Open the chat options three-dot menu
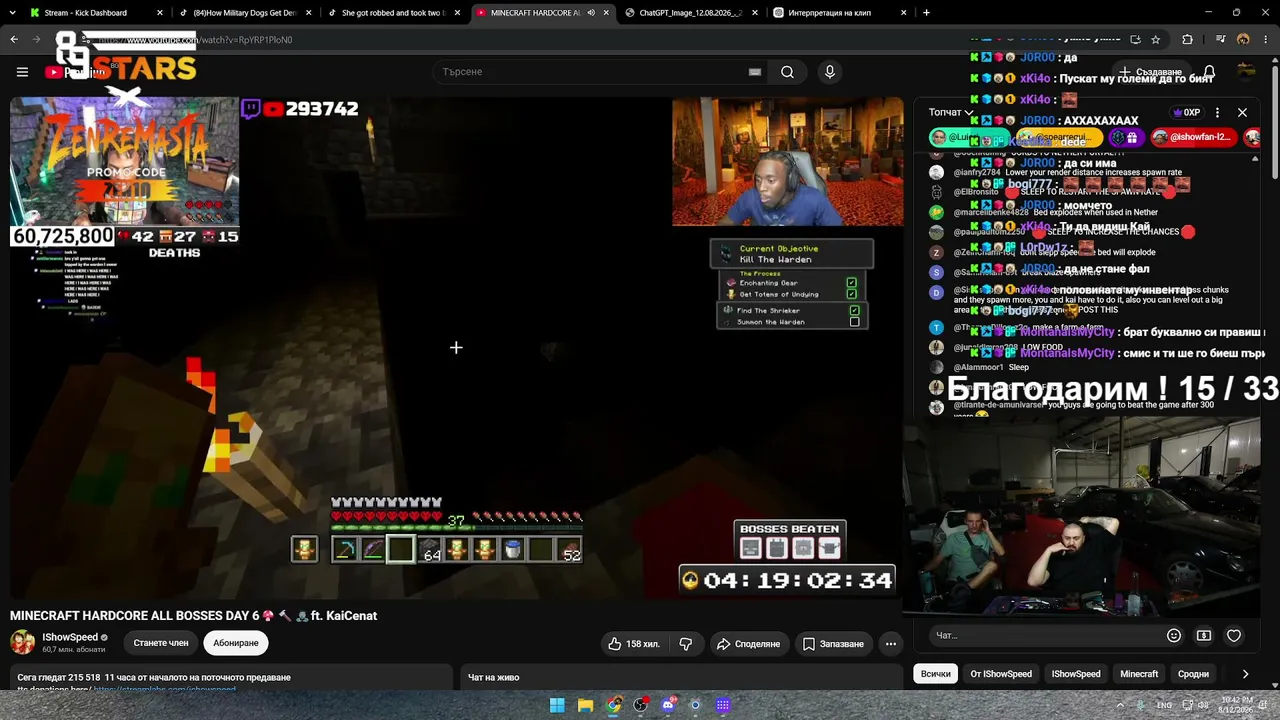The height and width of the screenshot is (720, 1280). tap(1217, 112)
